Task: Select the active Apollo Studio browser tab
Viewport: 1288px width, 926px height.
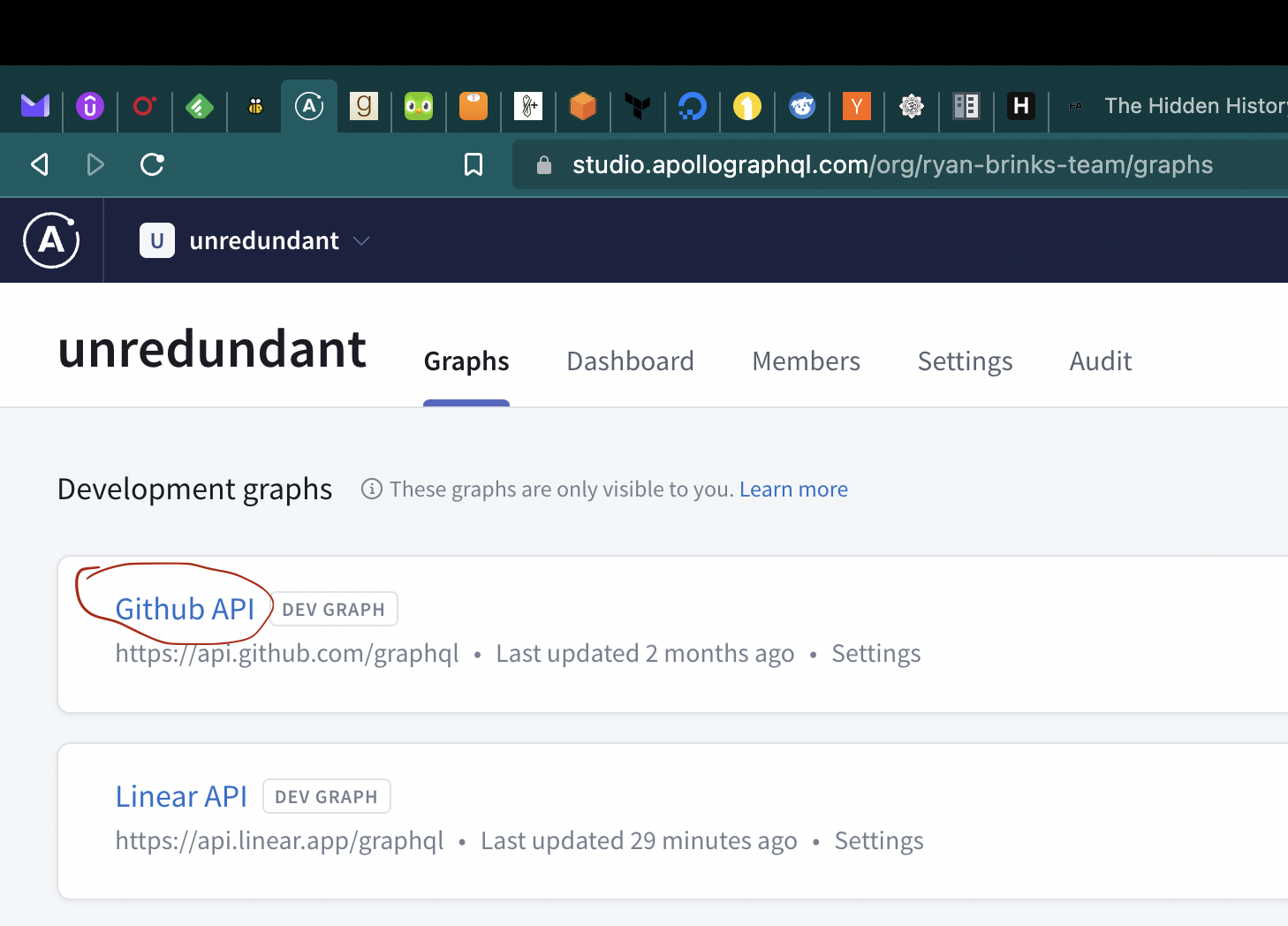Action: coord(309,107)
